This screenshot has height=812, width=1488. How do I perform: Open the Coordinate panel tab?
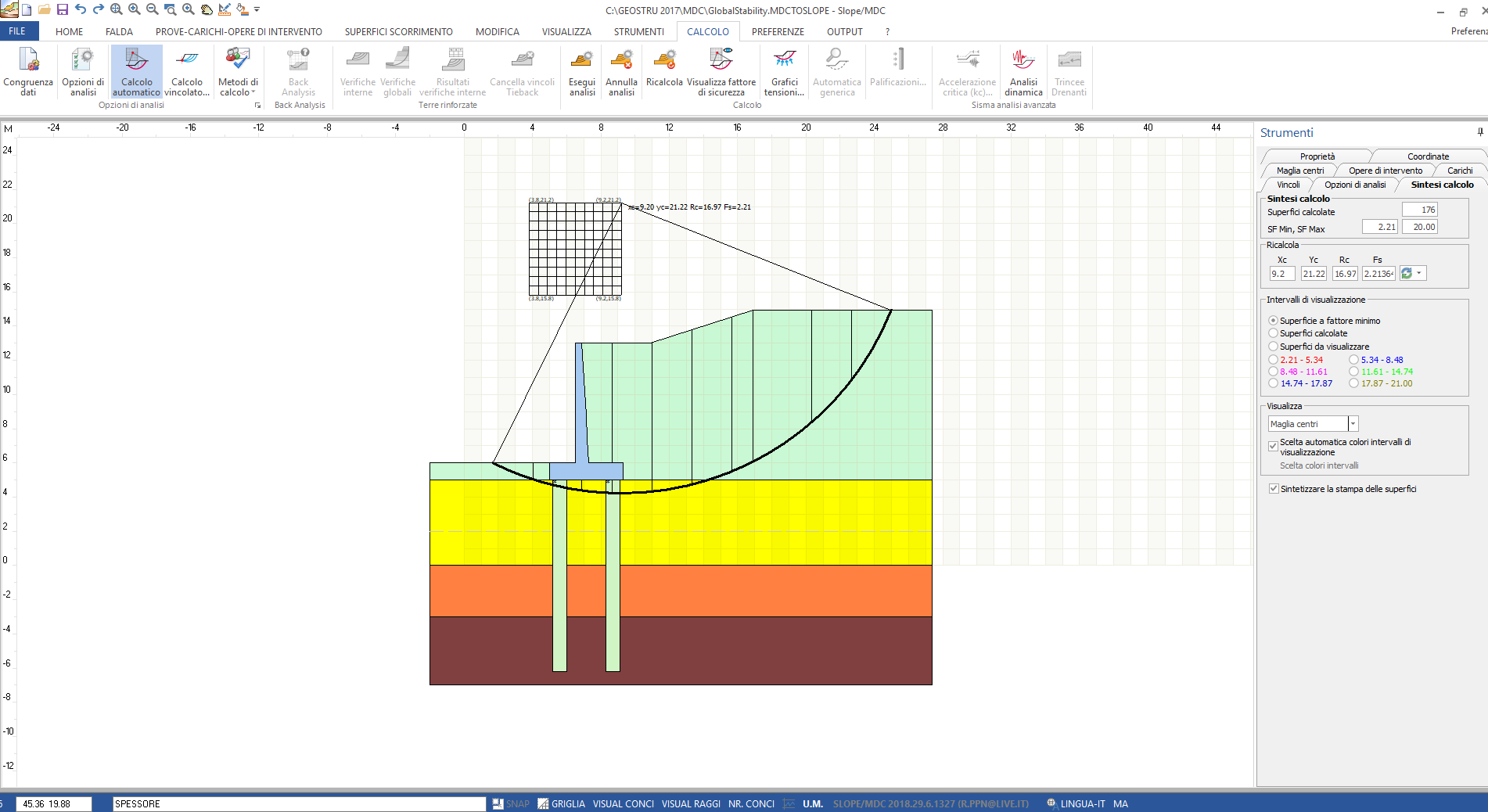point(1428,156)
